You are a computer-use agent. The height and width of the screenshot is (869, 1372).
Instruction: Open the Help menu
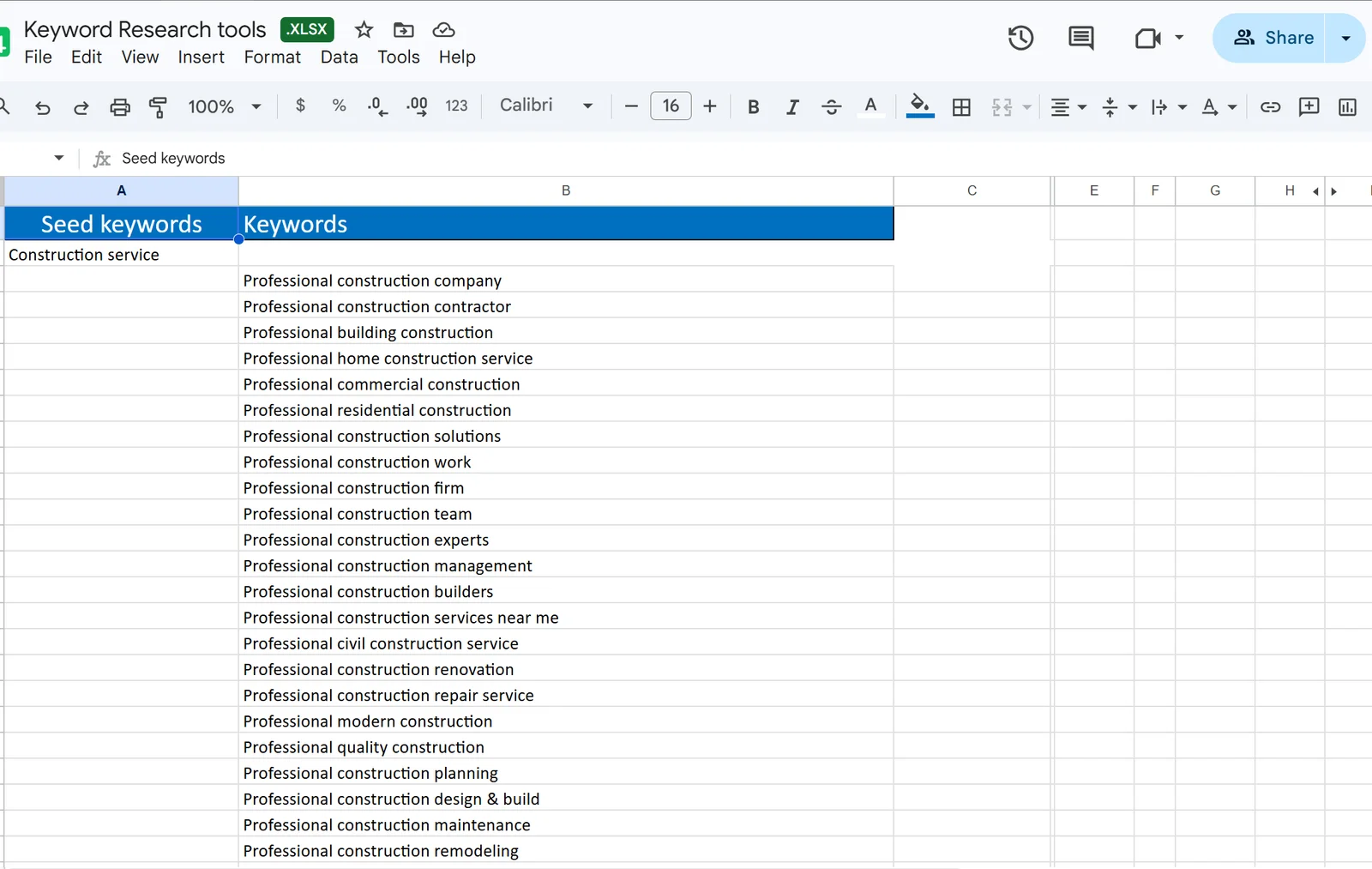[x=457, y=57]
